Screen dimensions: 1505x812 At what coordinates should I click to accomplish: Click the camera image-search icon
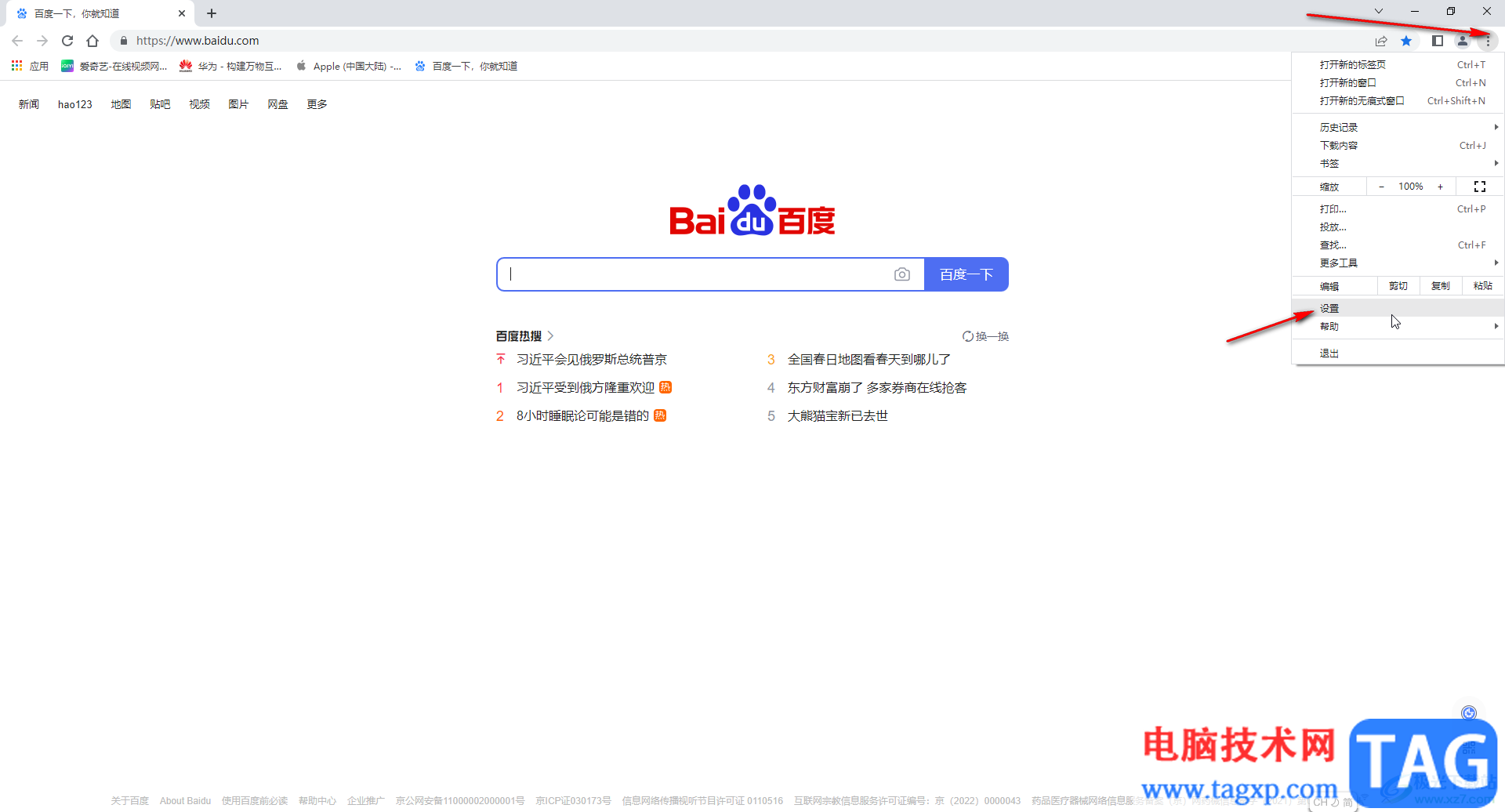tap(902, 274)
